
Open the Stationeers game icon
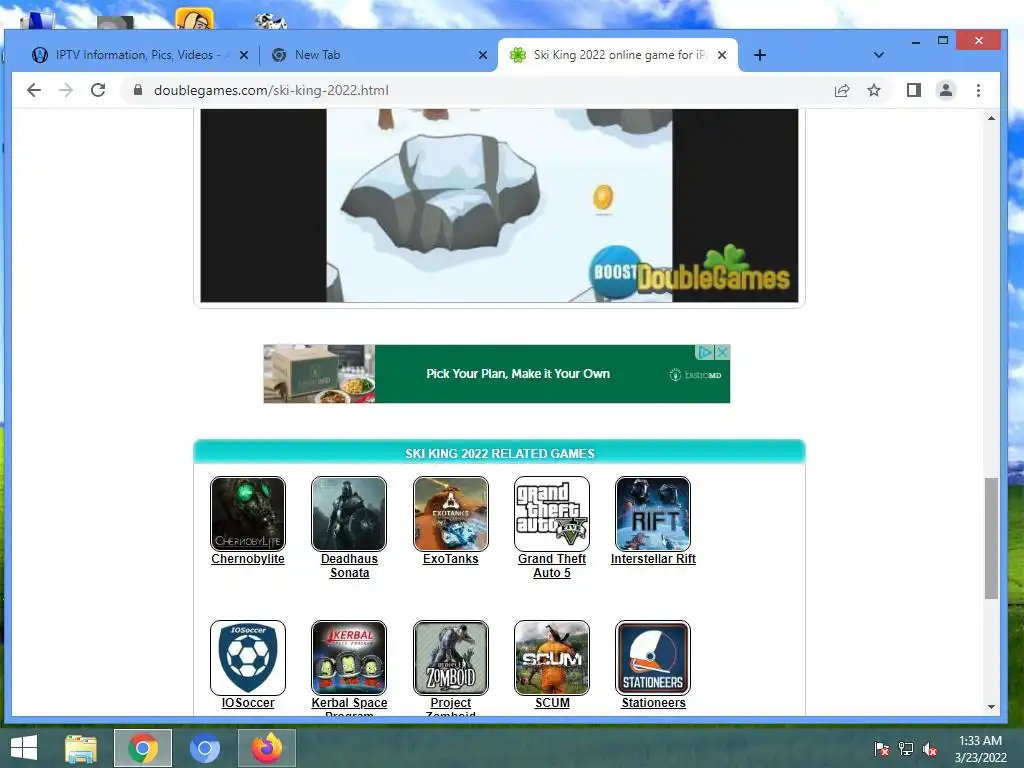coord(653,658)
